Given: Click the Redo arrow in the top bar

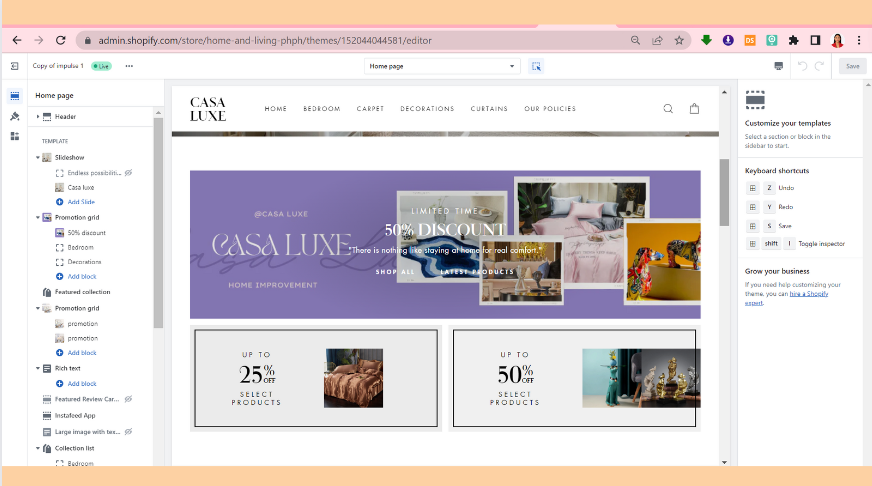Looking at the screenshot, I should point(819,66).
